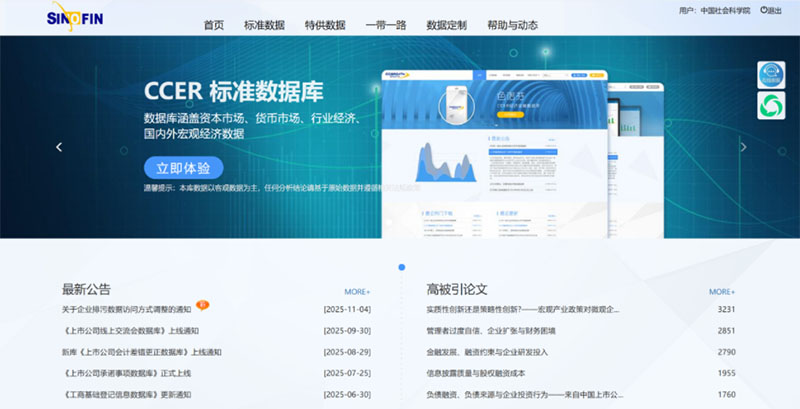Open 《上市公司线上交流会数据库》上线通知 announcement
The height and width of the screenshot is (409, 800).
pyautogui.click(x=130, y=331)
